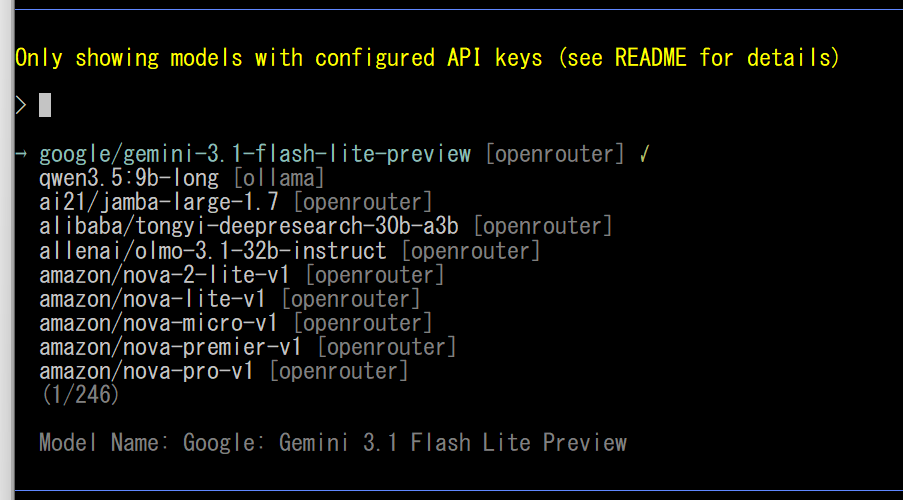This screenshot has width=903, height=500.
Task: Click the [openrouter] tag beside the Gemini entry
Action: (554, 155)
